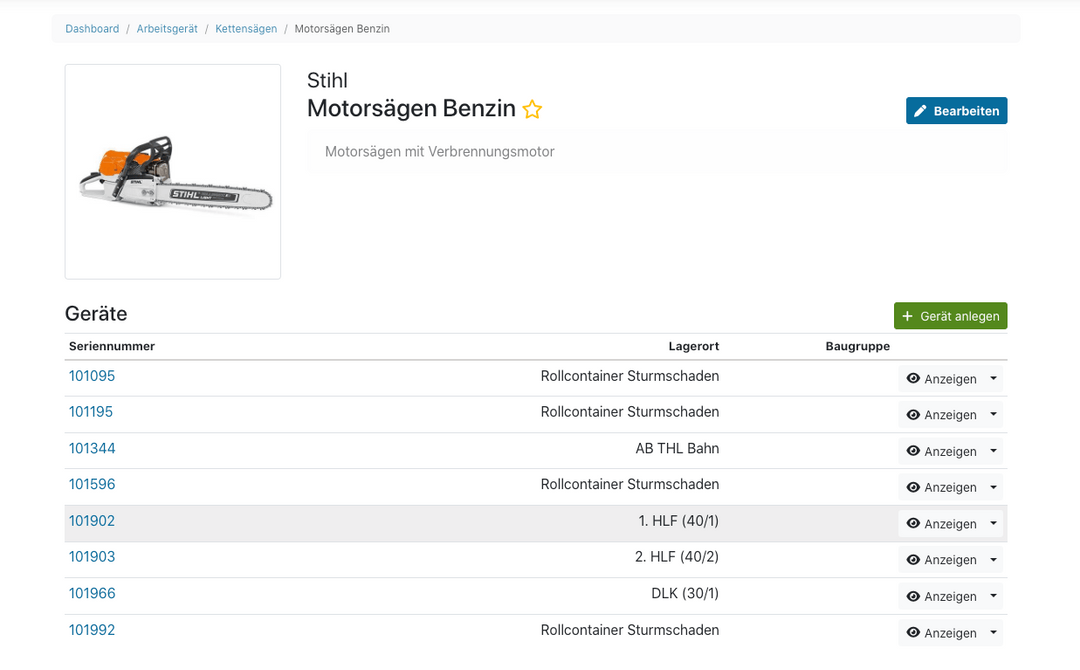Screen dimensions: 1080x670
Task: Open device serial number 101095
Action: coord(92,376)
